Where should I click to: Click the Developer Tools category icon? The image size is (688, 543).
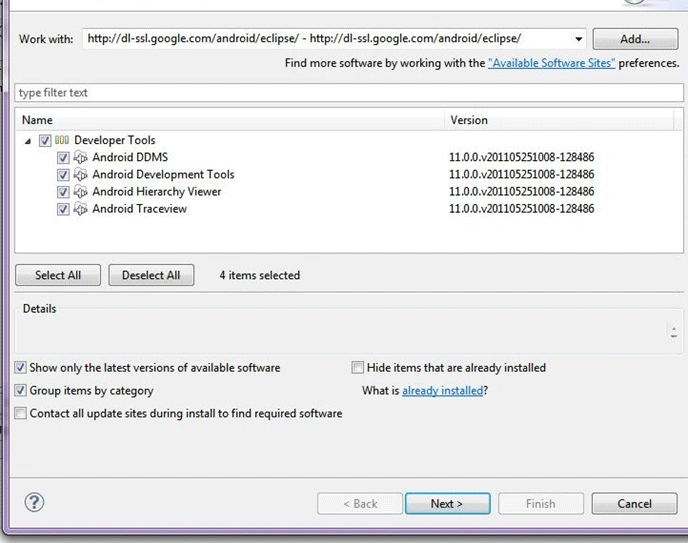(x=62, y=140)
